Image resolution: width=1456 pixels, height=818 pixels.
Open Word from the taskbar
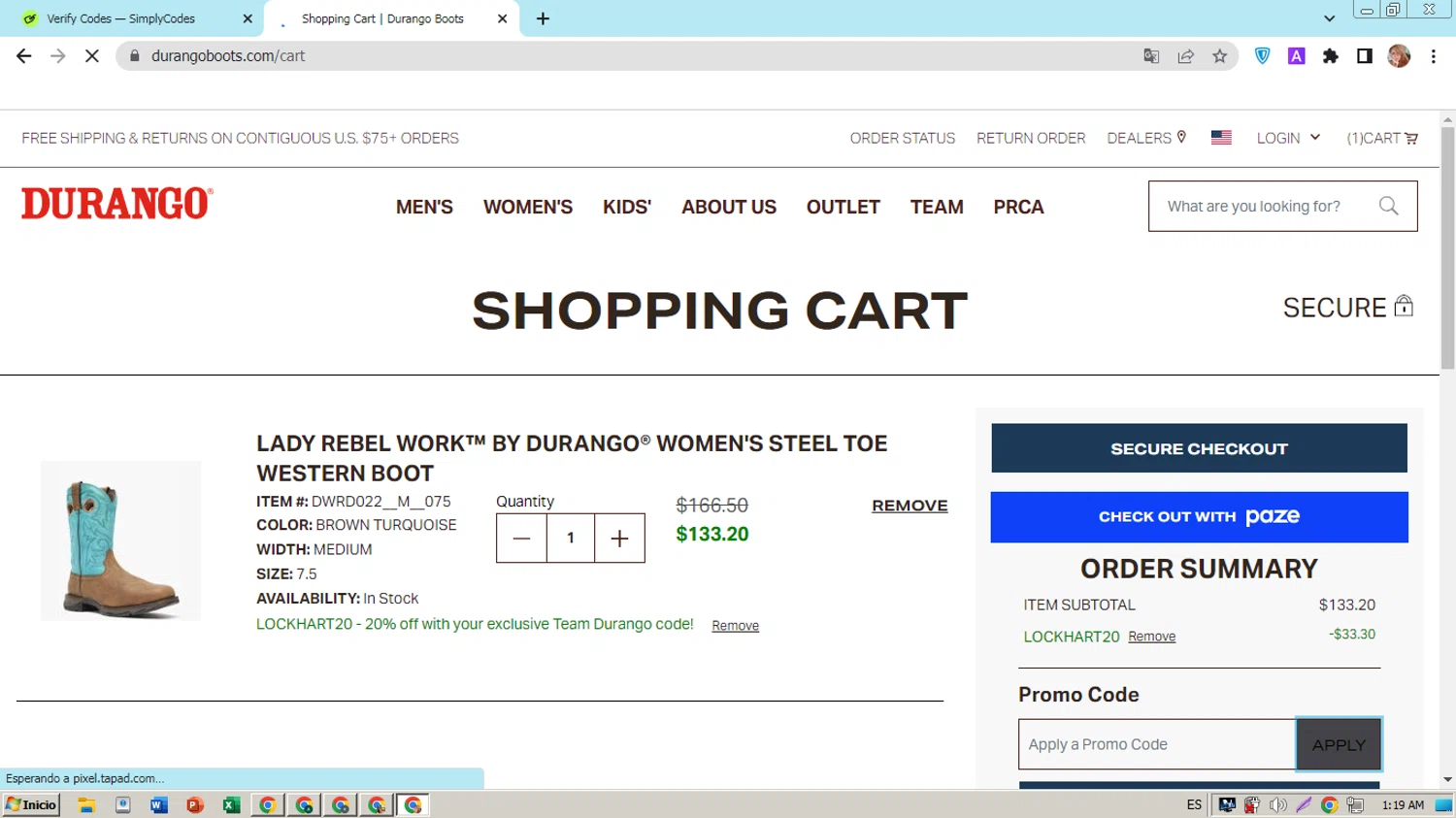coord(159,804)
